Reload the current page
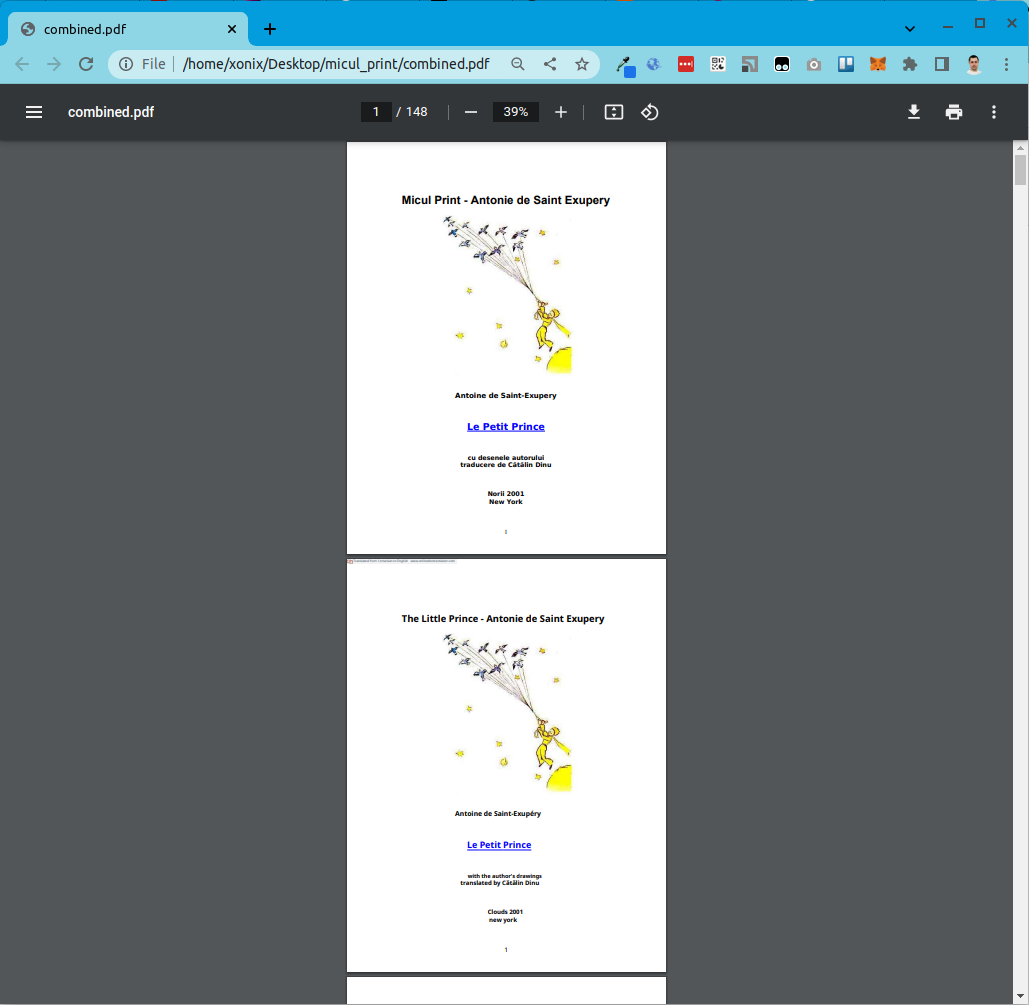The width and height of the screenshot is (1029, 1005). tap(86, 64)
